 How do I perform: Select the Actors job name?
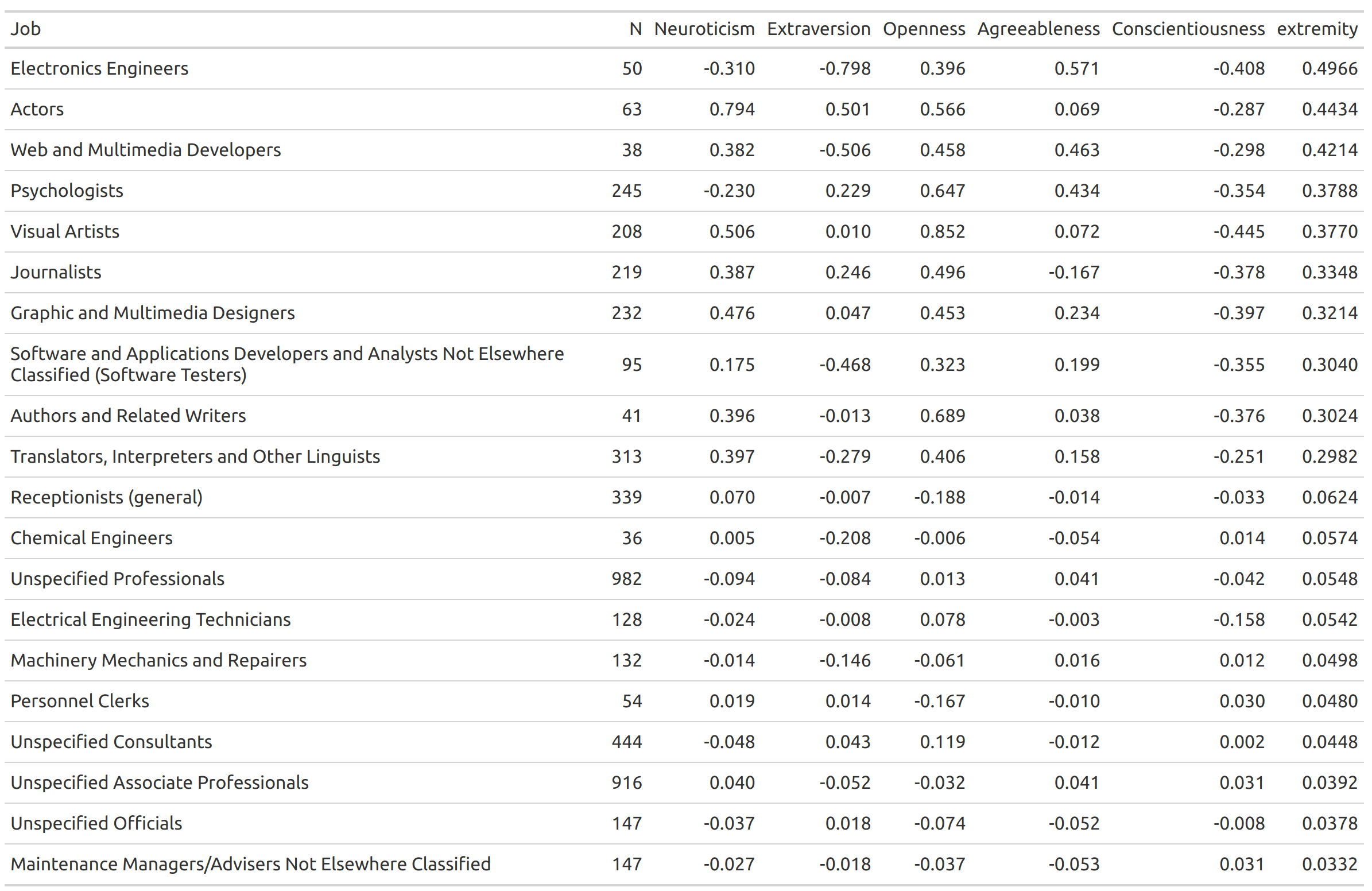[x=37, y=110]
